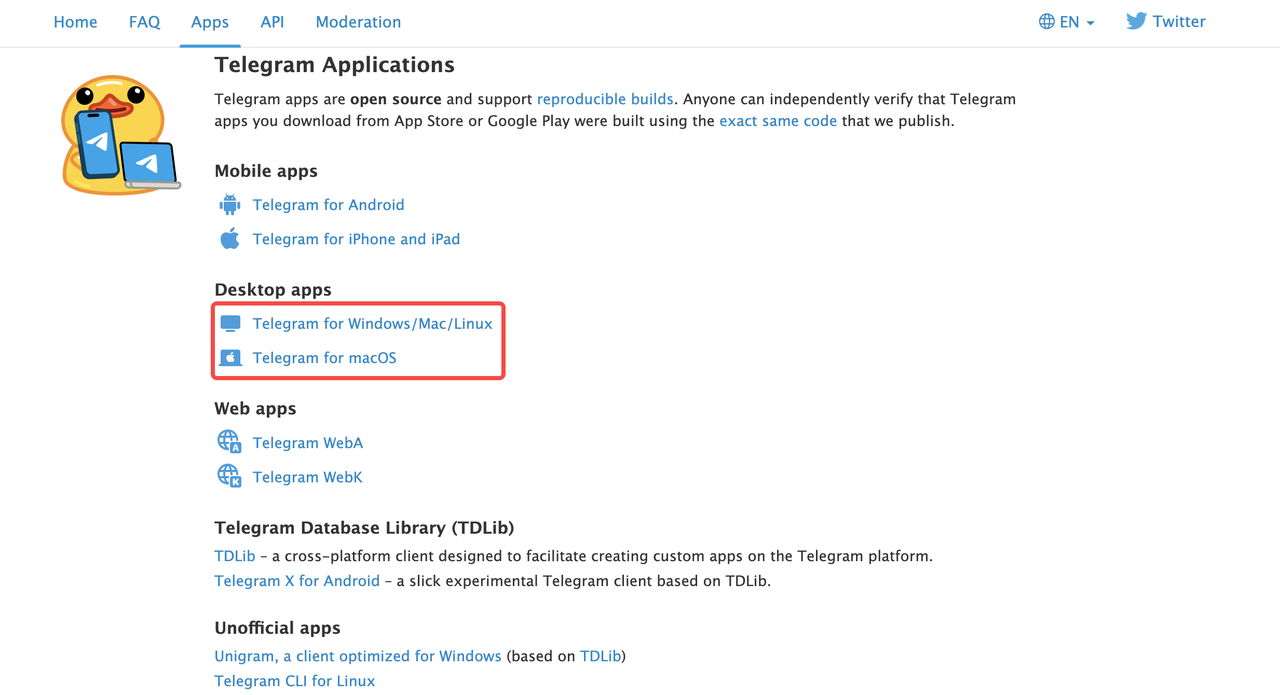This screenshot has height=695, width=1280.
Task: Launch the Telegram WebA link
Action: coord(307,443)
